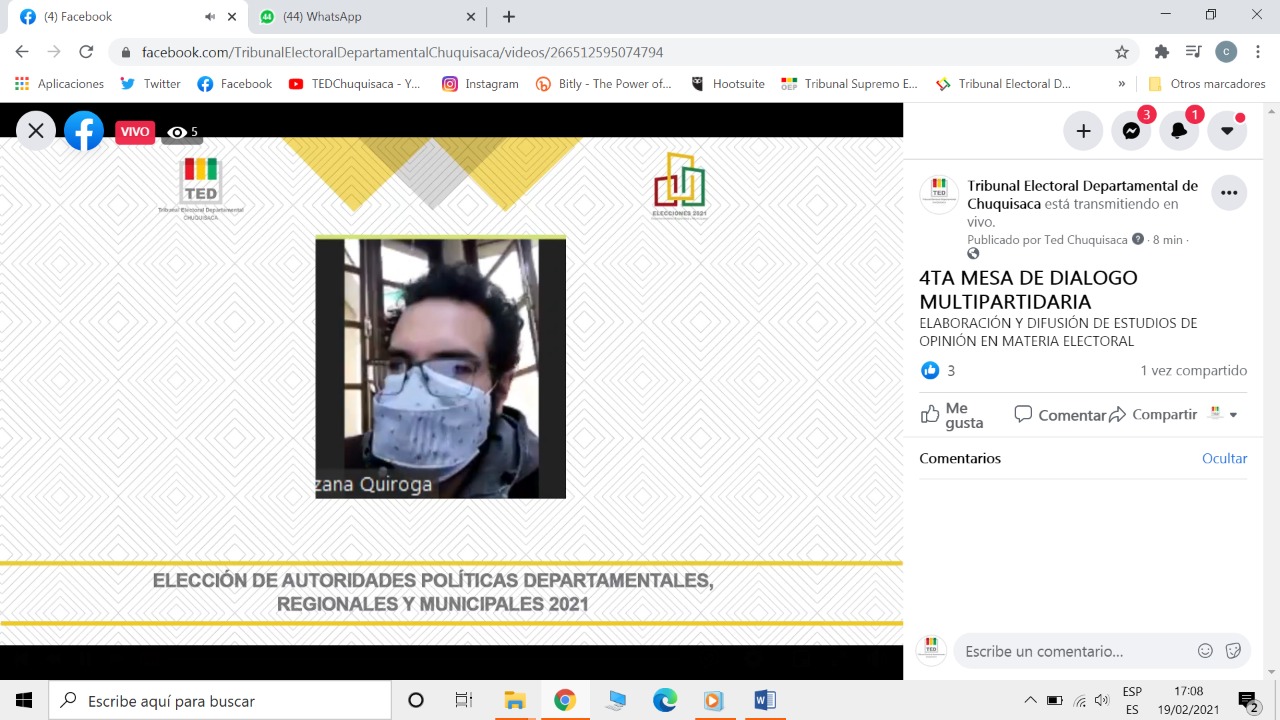This screenshot has height=720, width=1280.
Task: Click the plus Create button
Action: coord(1083,131)
